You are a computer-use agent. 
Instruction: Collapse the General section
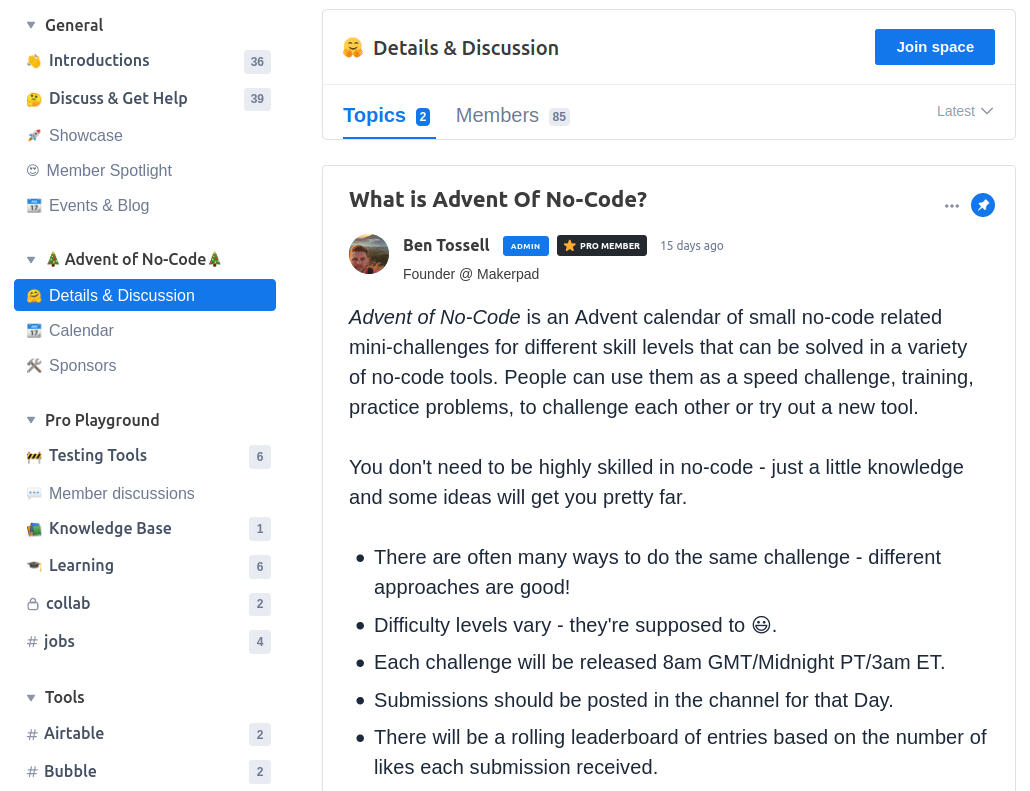tap(31, 25)
